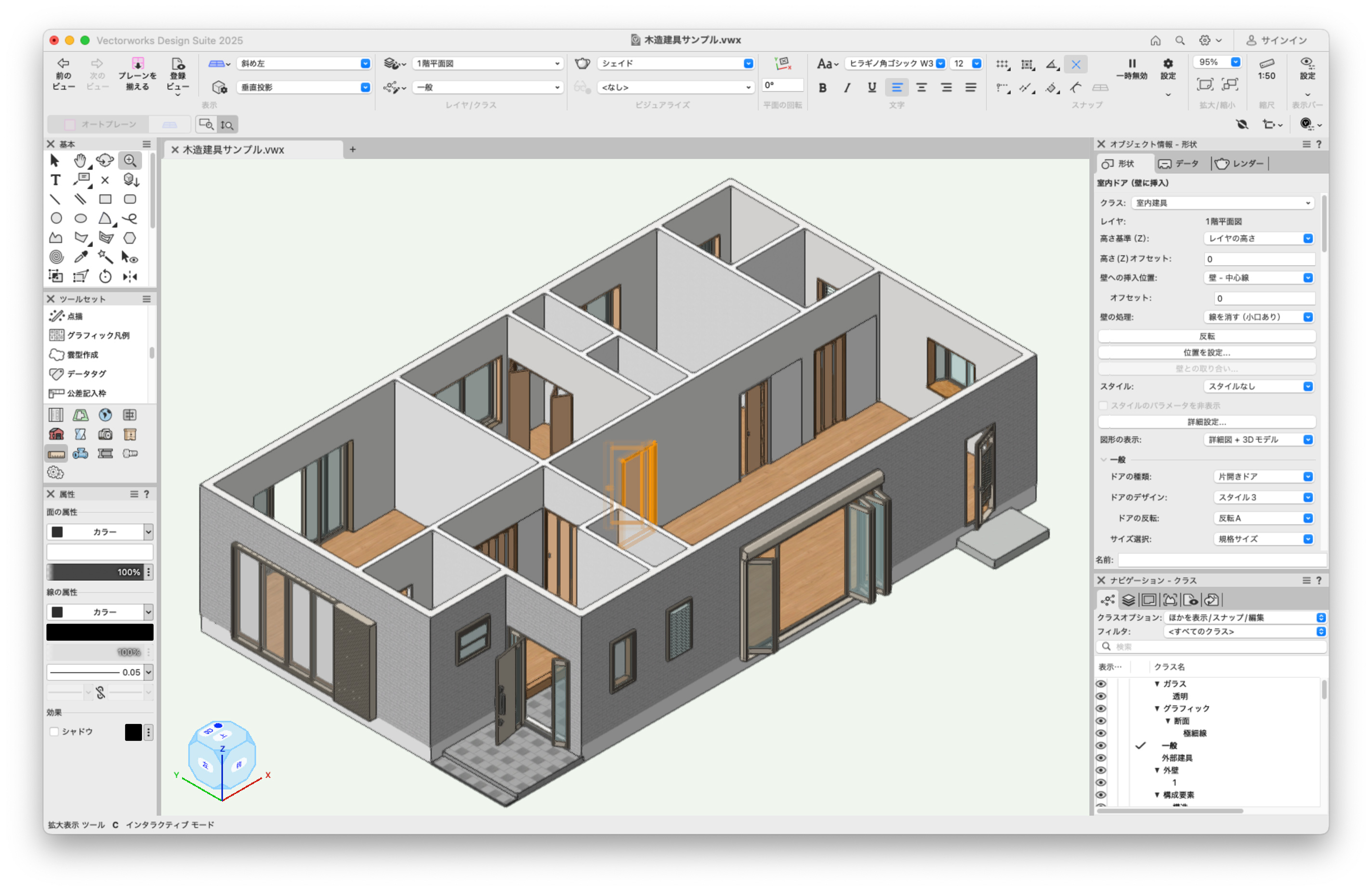Toggle visibility eye of ガラス class
The height and width of the screenshot is (891, 1372).
pos(1100,684)
